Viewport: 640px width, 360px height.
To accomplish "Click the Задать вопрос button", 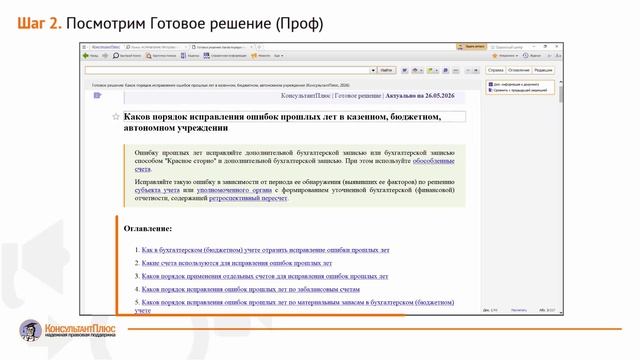I will point(471,47).
